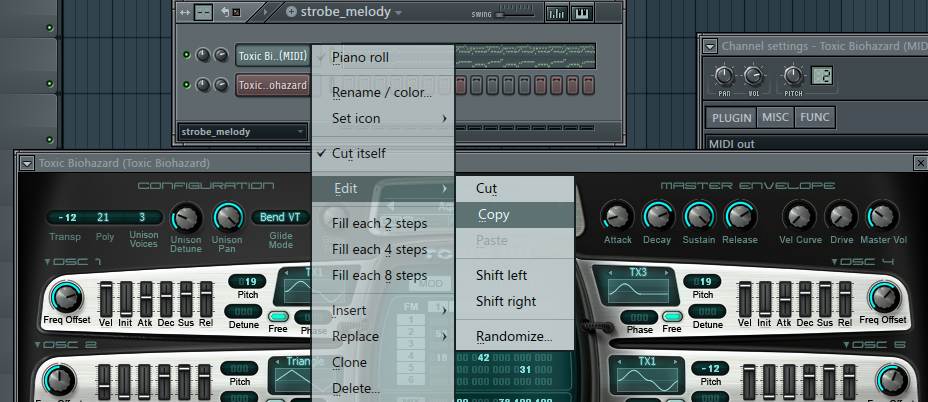Image resolution: width=928 pixels, height=402 pixels.
Task: Click the Unison Detune knob
Action: click(x=186, y=217)
